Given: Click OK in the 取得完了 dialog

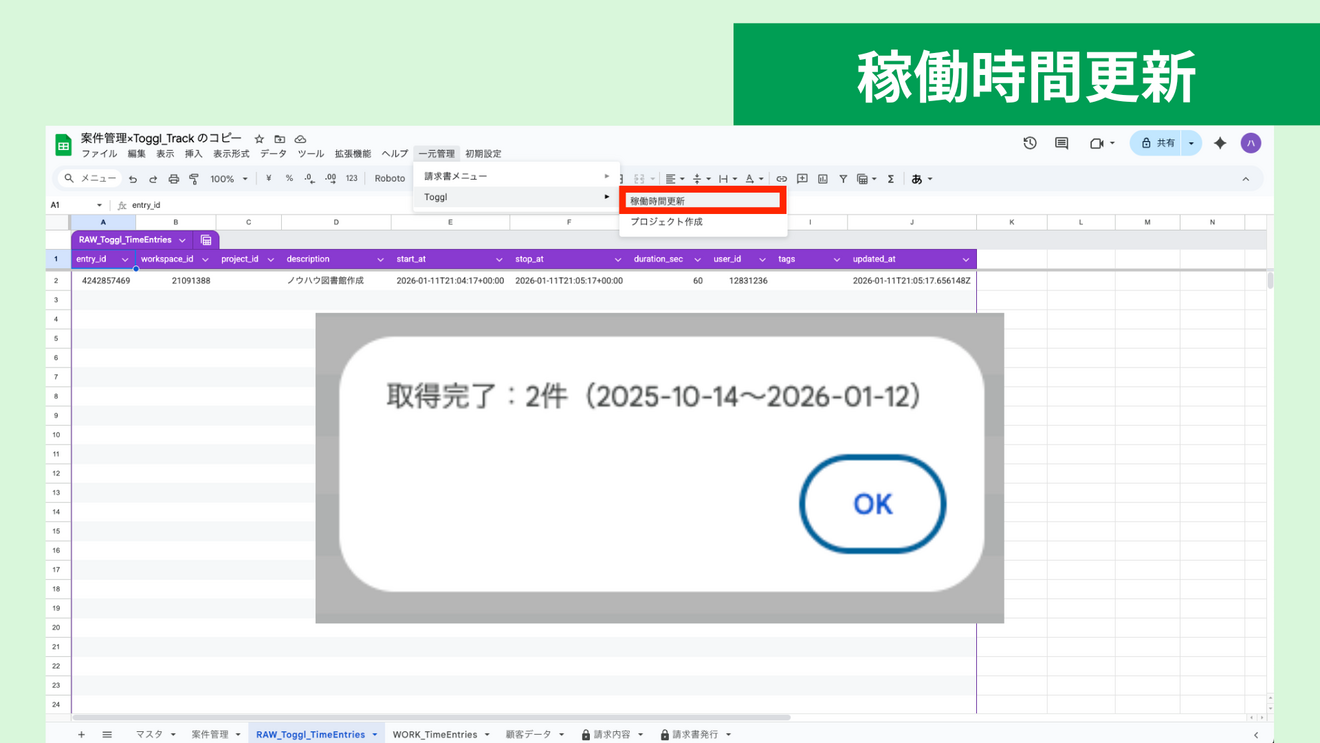Looking at the screenshot, I should click(872, 504).
